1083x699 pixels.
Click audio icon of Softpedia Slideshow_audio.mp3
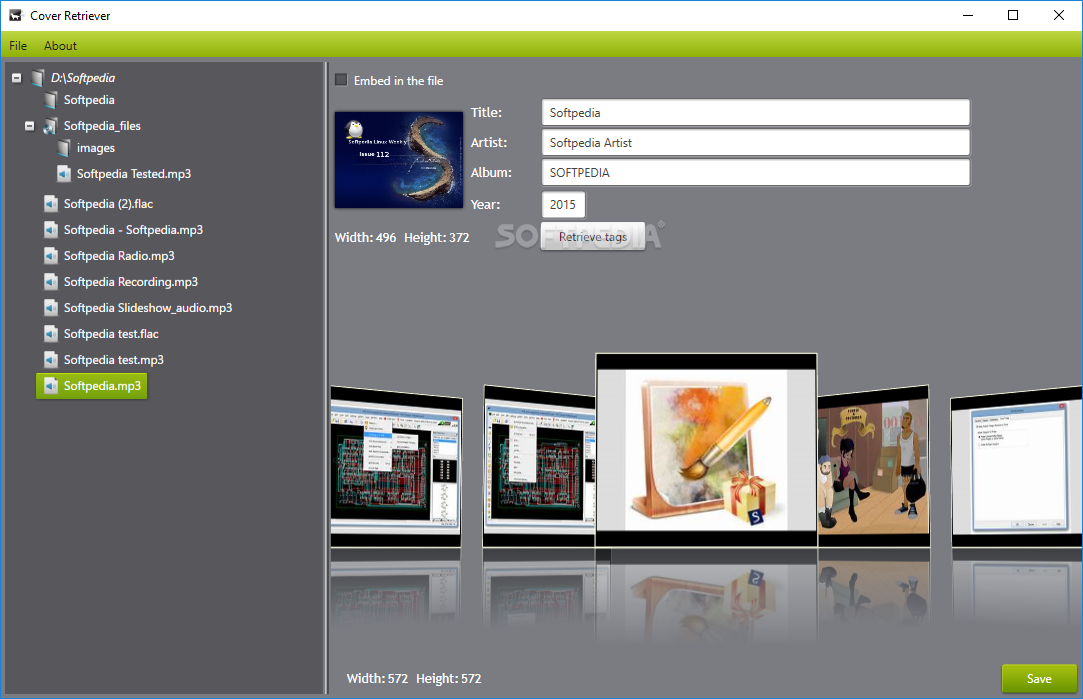(x=50, y=308)
